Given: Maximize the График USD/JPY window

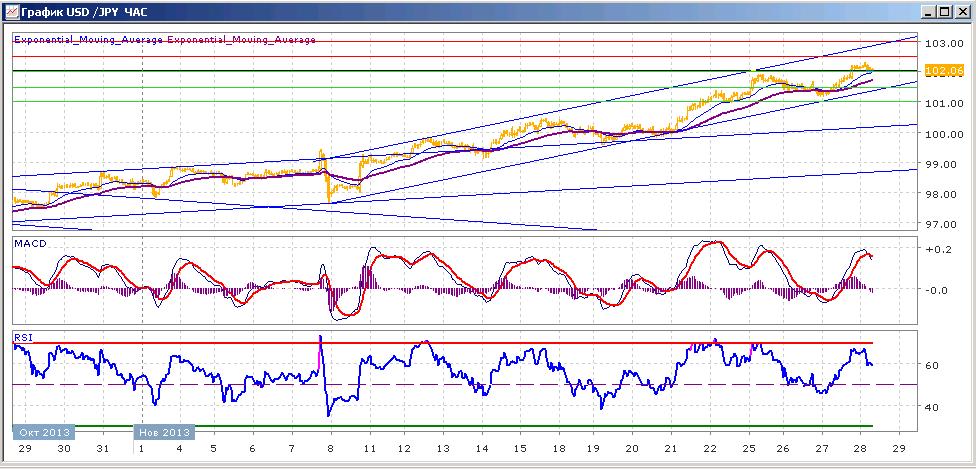Looking at the screenshot, I should (x=944, y=11).
